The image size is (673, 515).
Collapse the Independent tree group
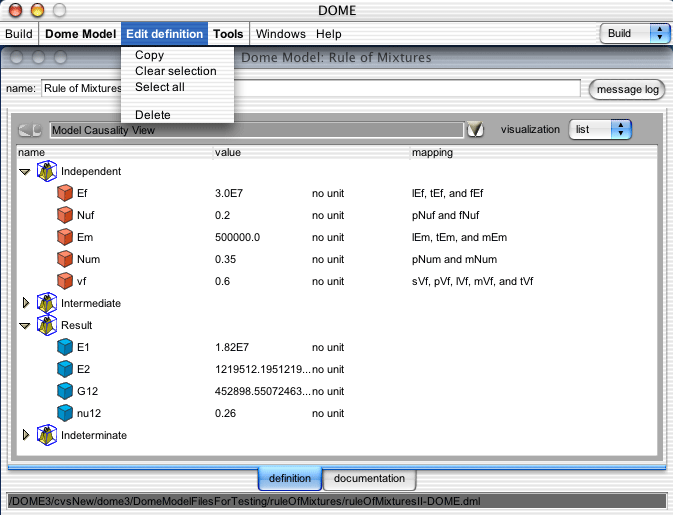point(25,172)
